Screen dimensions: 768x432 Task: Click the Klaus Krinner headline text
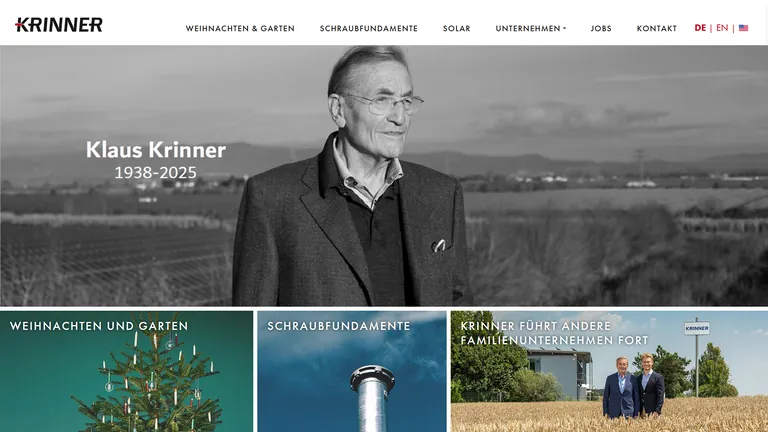(156, 150)
